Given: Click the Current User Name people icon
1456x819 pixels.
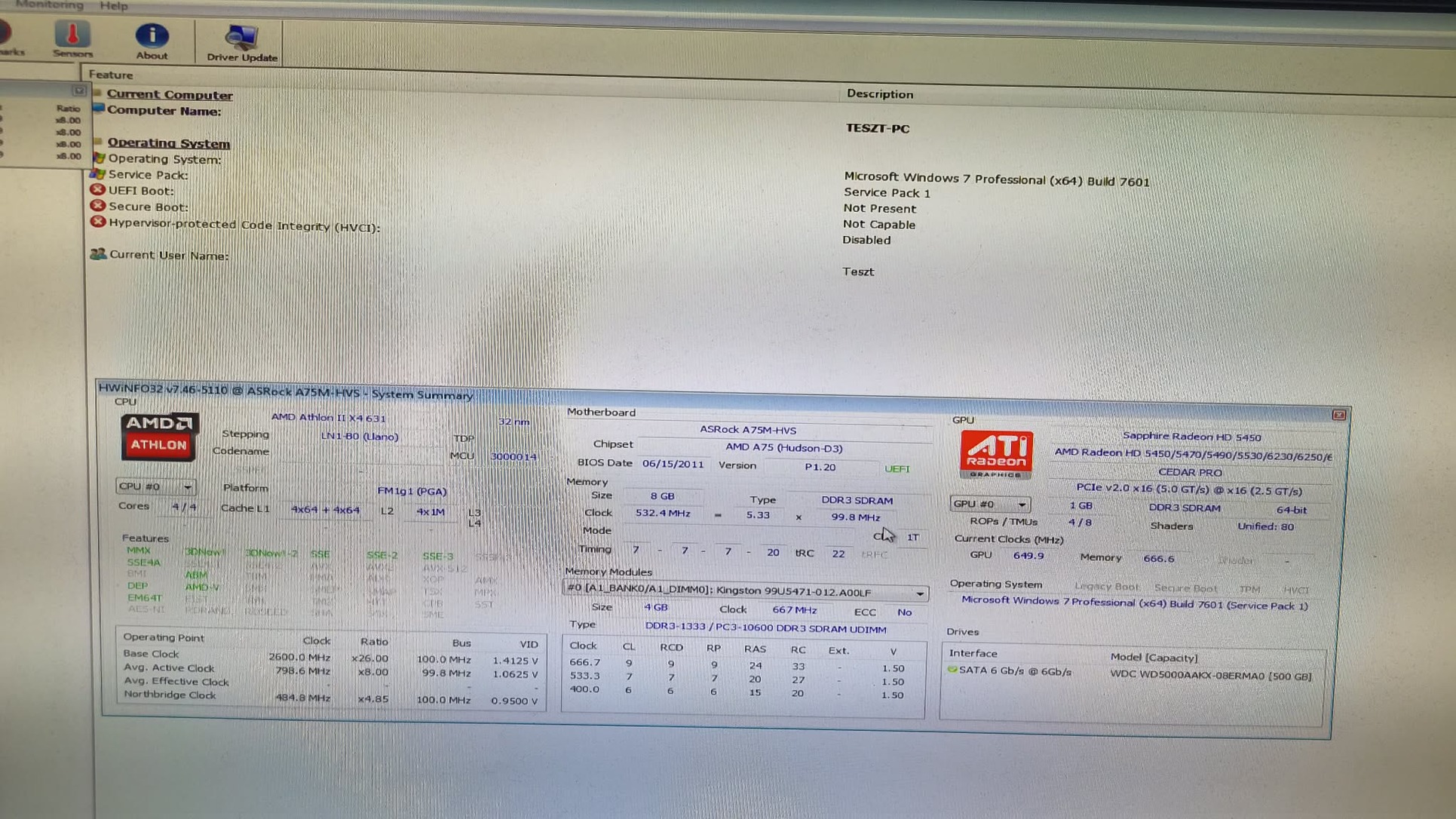Looking at the screenshot, I should pyautogui.click(x=98, y=254).
